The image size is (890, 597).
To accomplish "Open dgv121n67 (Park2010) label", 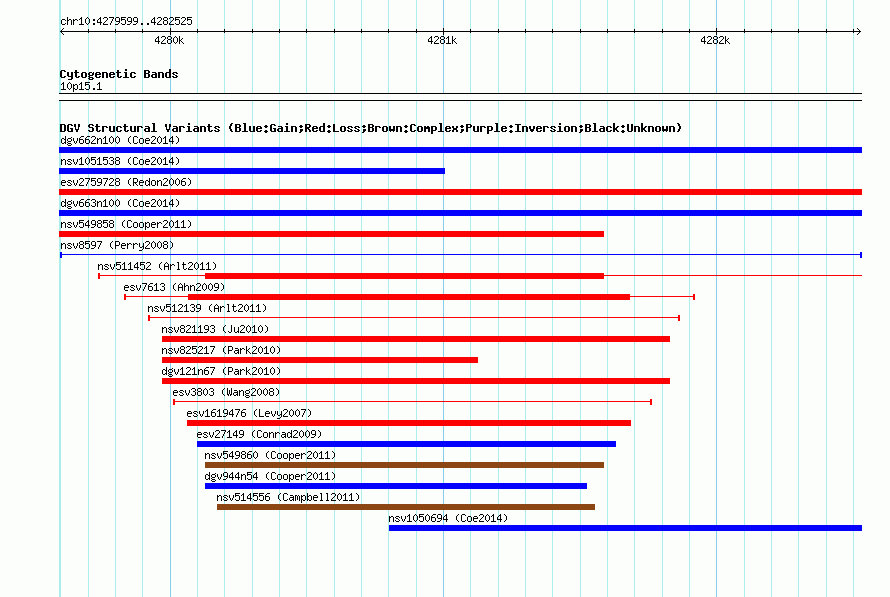I will click(x=221, y=371).
